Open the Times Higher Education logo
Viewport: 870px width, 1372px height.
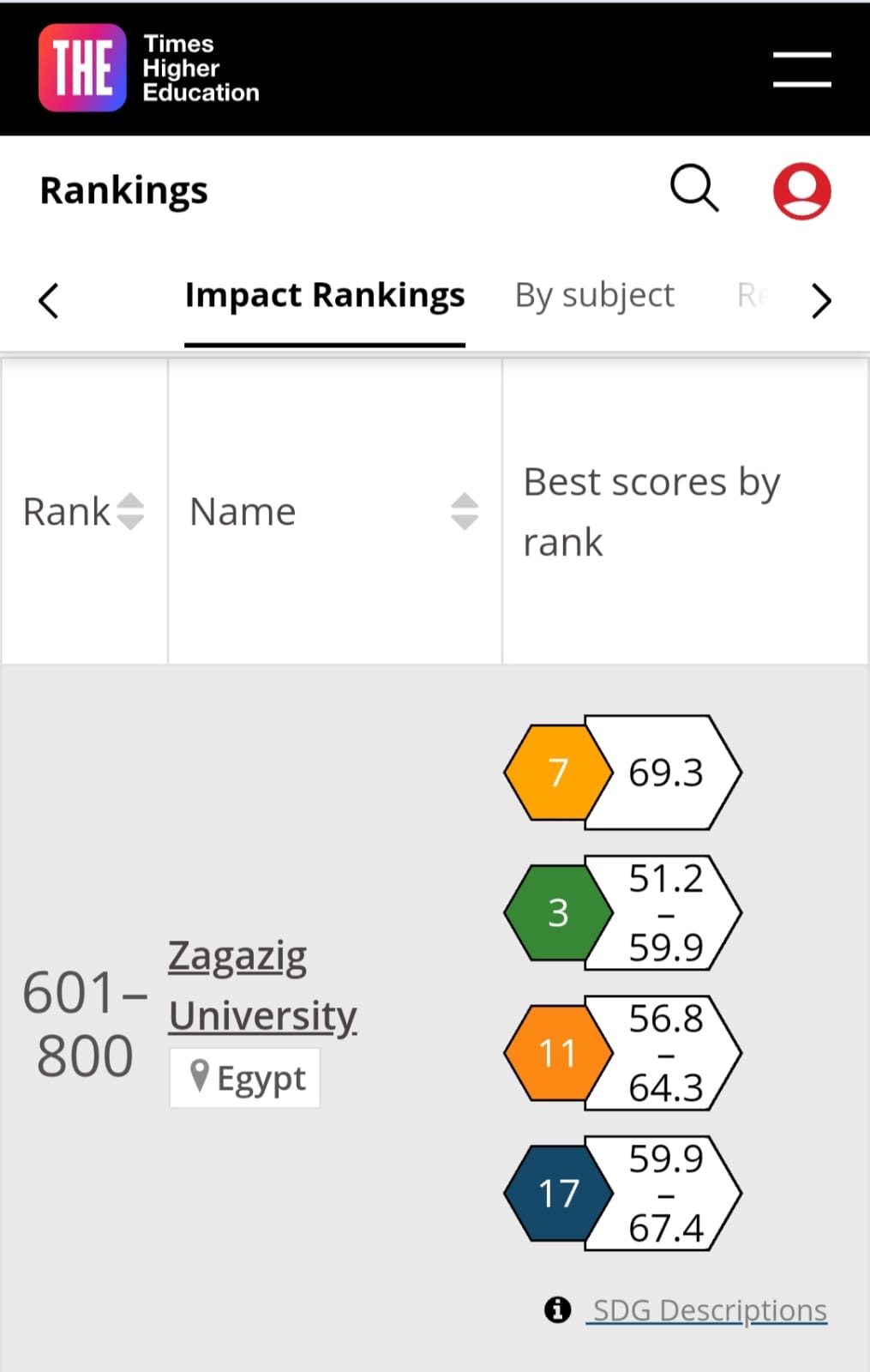(x=147, y=68)
